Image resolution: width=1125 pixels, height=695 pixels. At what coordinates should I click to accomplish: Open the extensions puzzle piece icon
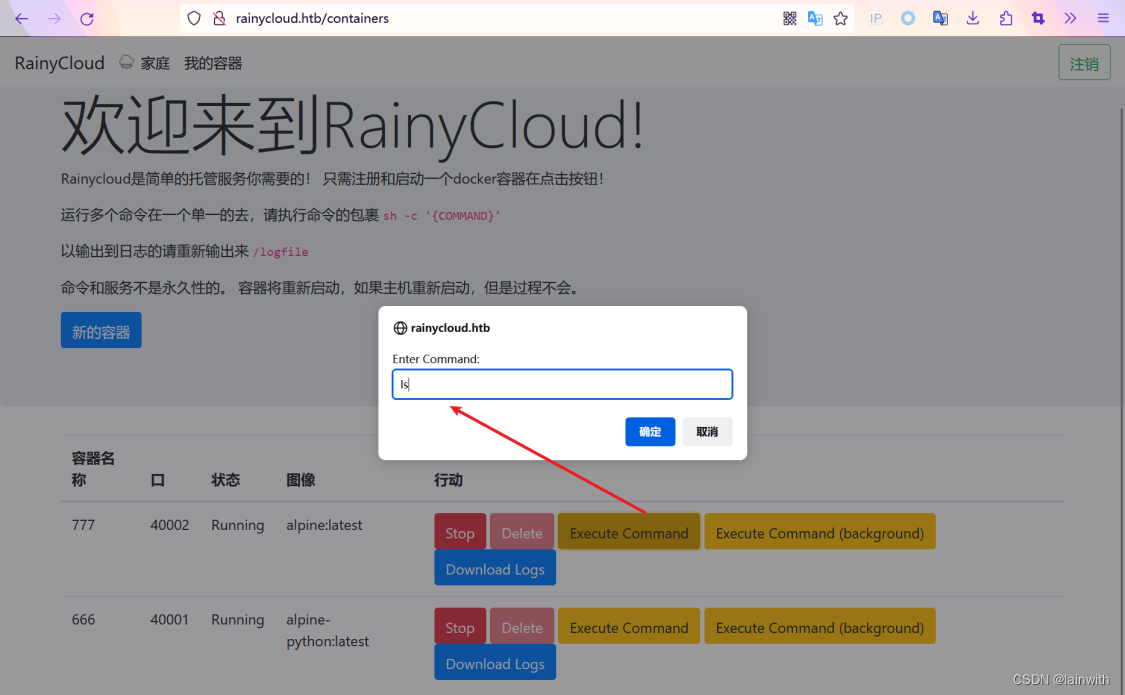click(1006, 19)
